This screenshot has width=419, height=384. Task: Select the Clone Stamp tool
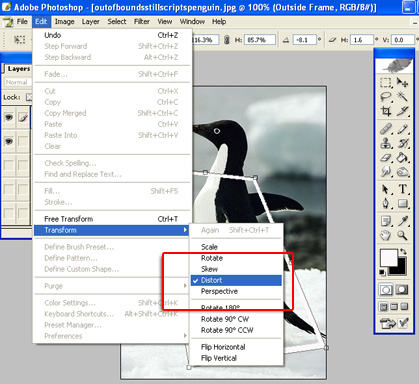[386, 143]
